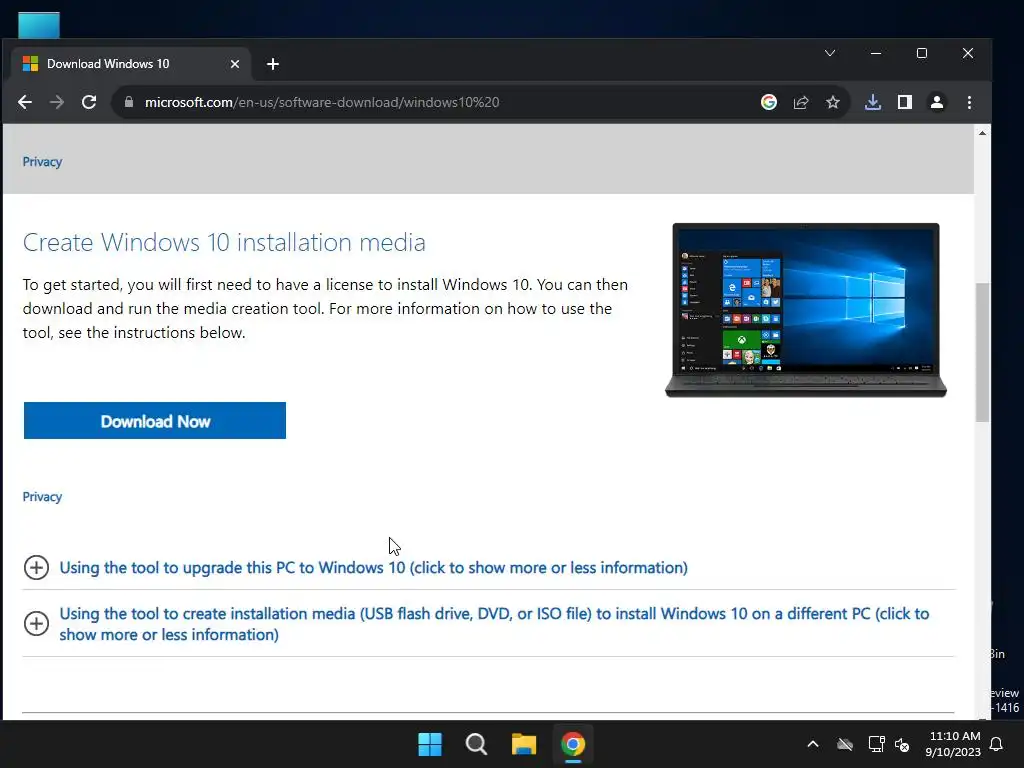Screen dimensions: 1024x768
Task: Open network status tray icon
Action: click(x=876, y=744)
